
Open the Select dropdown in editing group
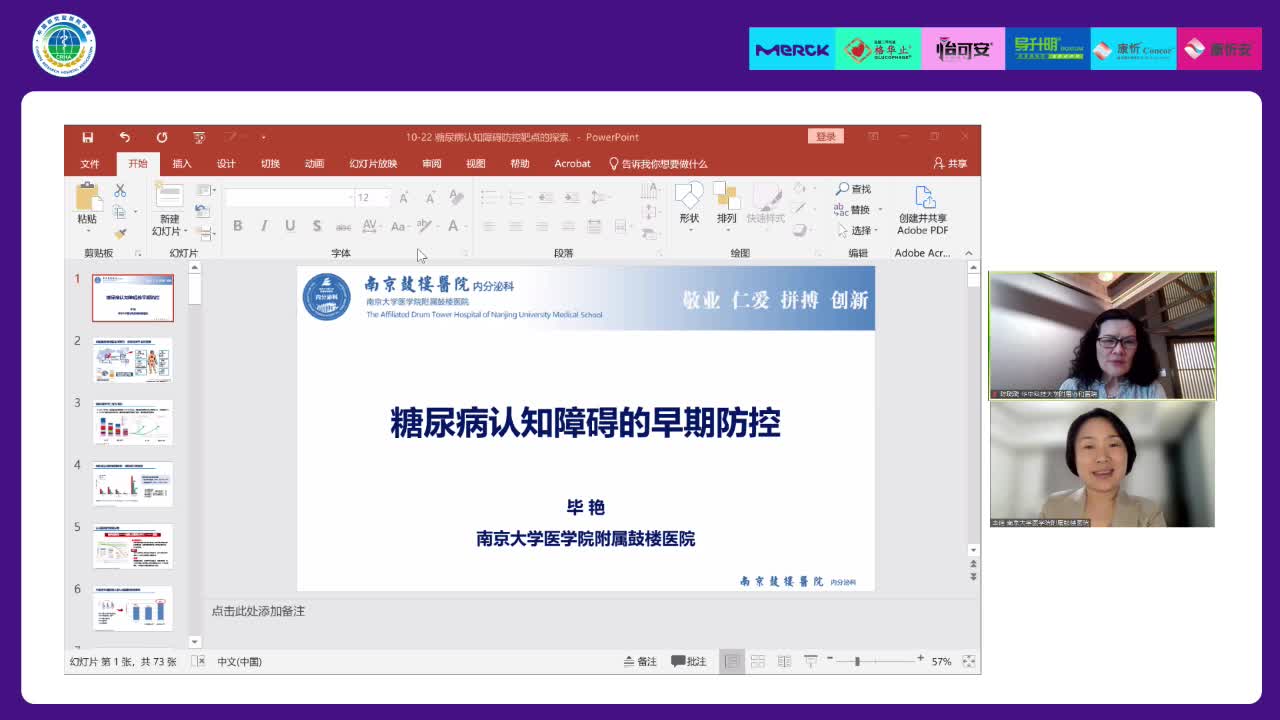pos(861,230)
